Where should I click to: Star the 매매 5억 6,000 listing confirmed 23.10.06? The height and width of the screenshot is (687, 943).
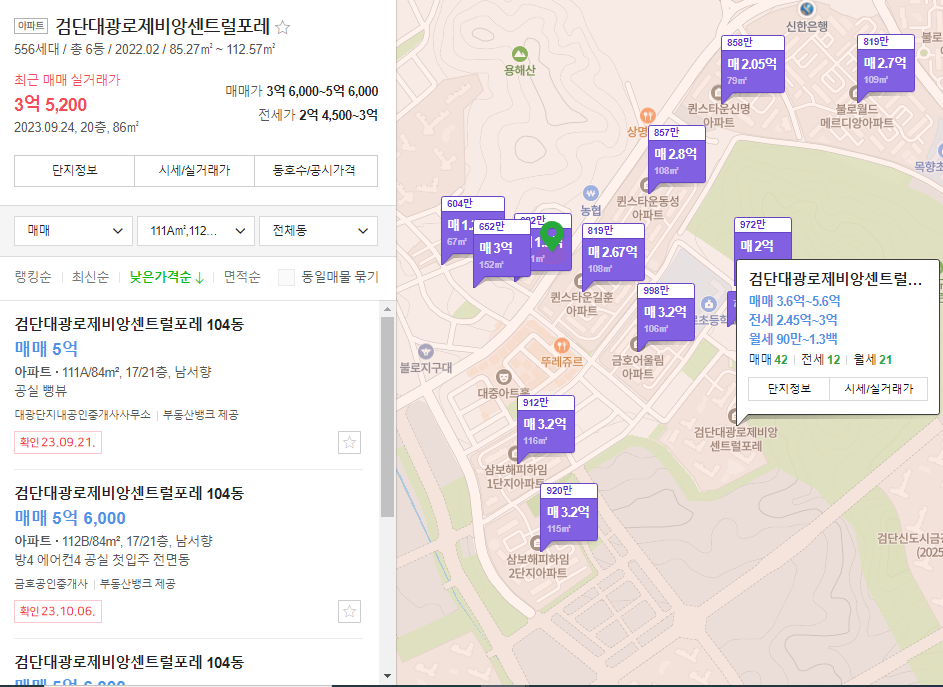349,612
